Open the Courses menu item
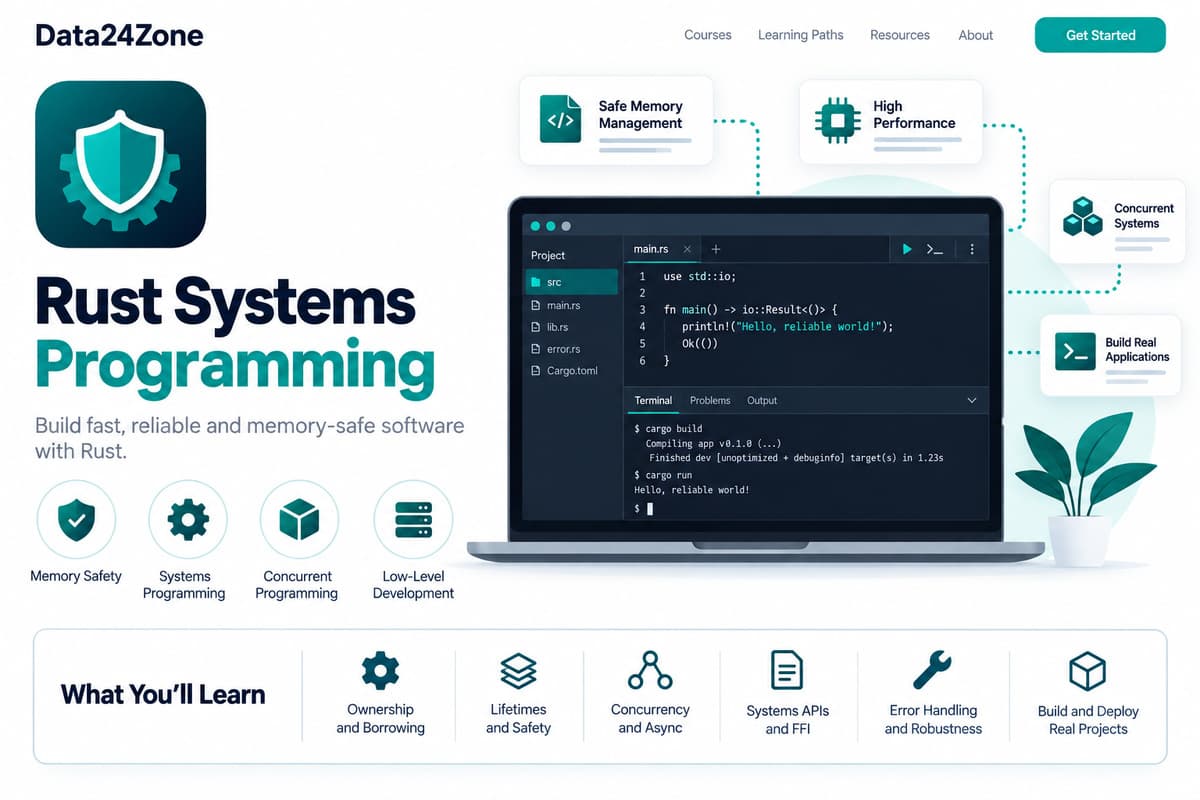1200x800 pixels. click(708, 35)
